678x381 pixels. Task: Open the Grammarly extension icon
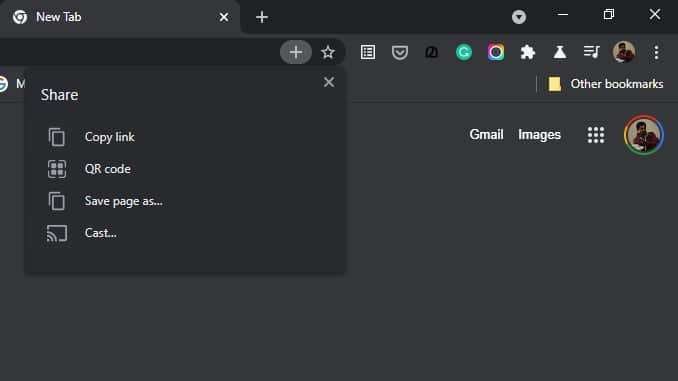464,52
